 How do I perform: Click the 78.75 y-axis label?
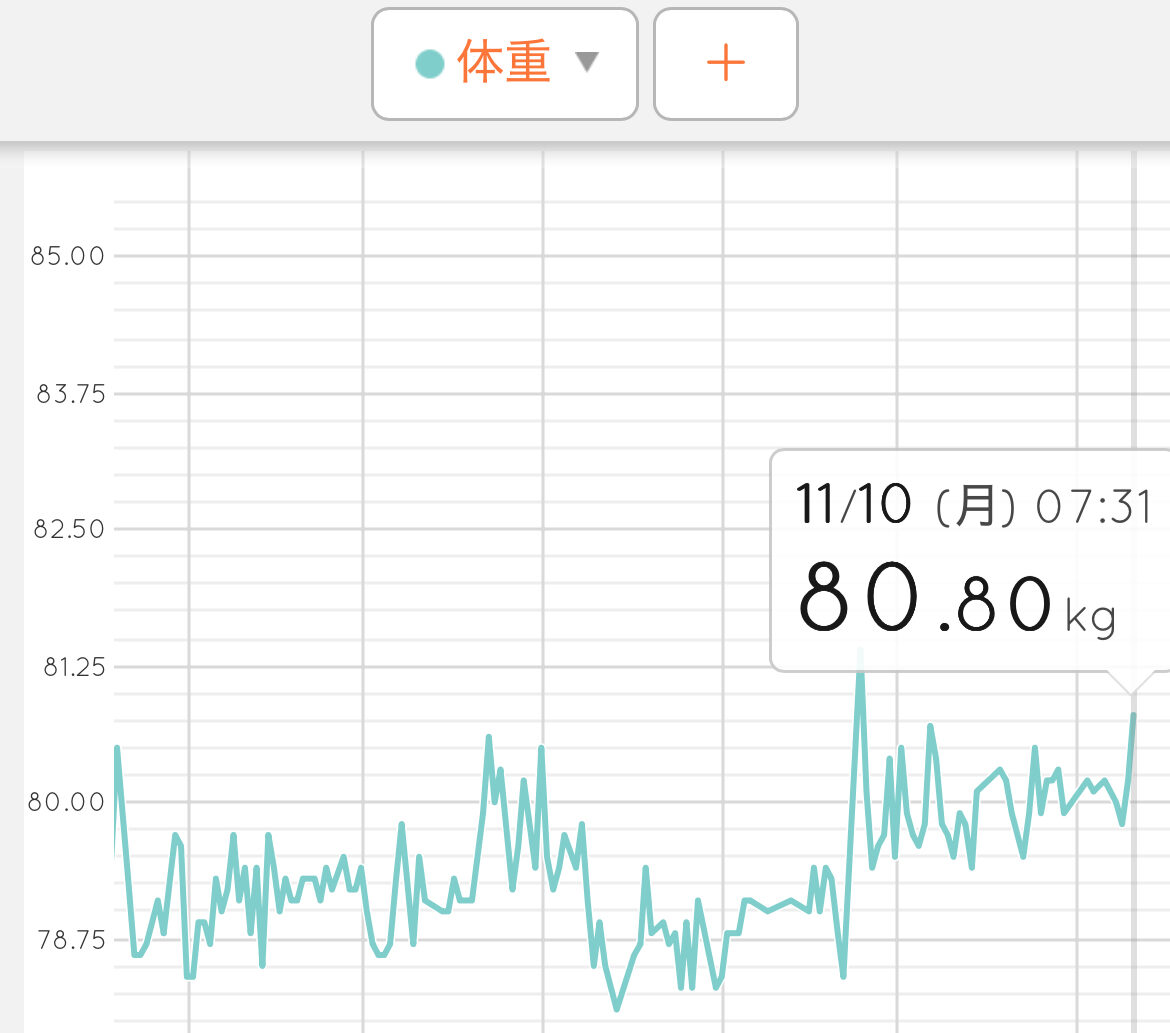click(x=70, y=941)
